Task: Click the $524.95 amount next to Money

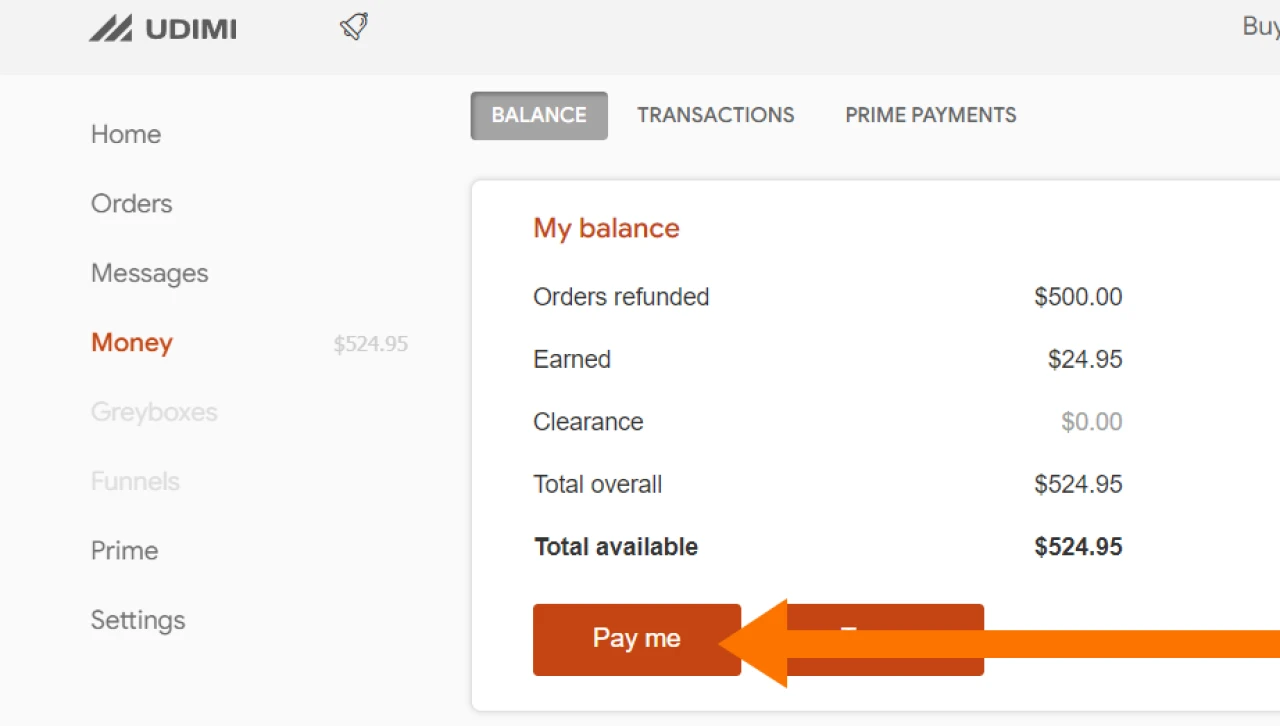Action: coord(371,345)
